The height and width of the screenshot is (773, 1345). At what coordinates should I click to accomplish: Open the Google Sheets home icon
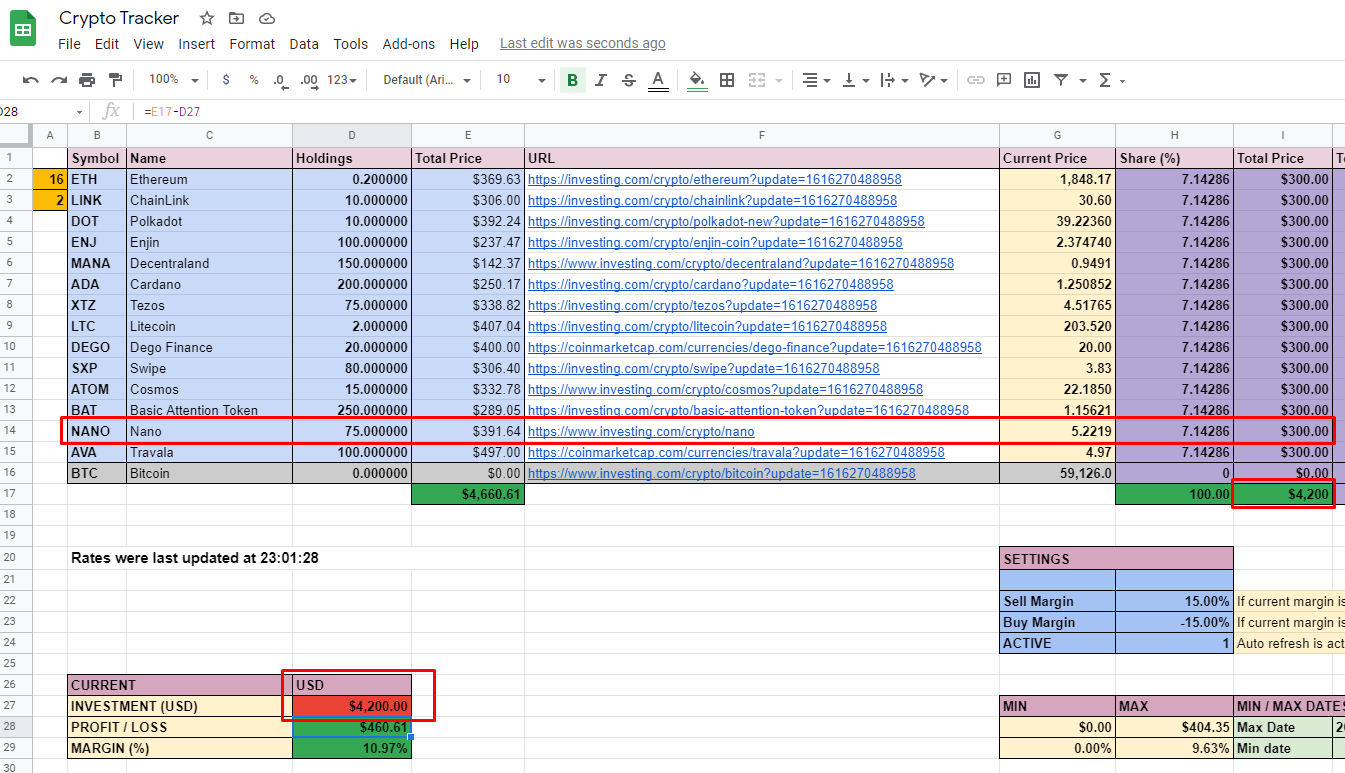coord(24,29)
